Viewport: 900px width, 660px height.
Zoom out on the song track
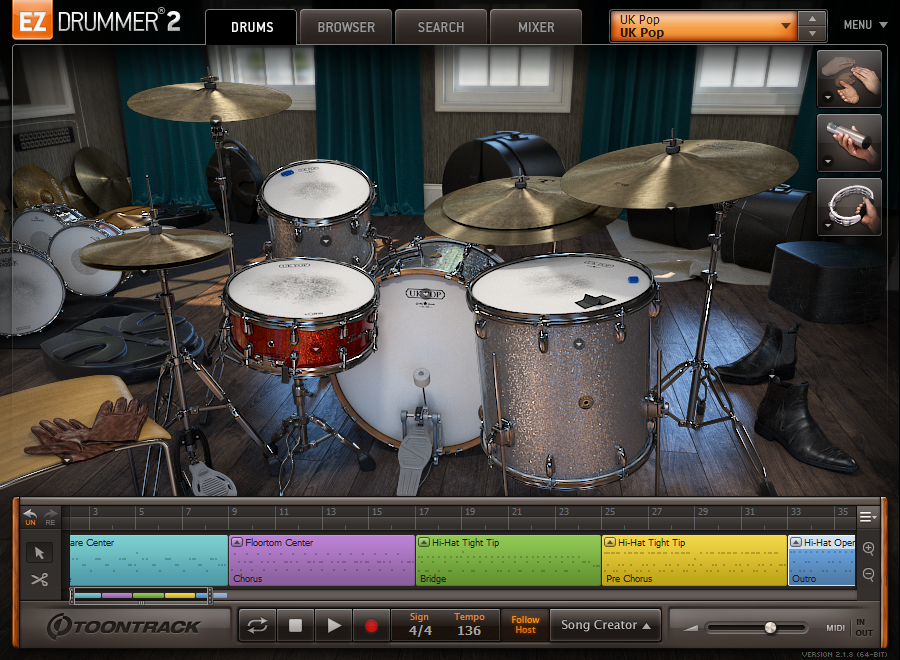[x=868, y=574]
